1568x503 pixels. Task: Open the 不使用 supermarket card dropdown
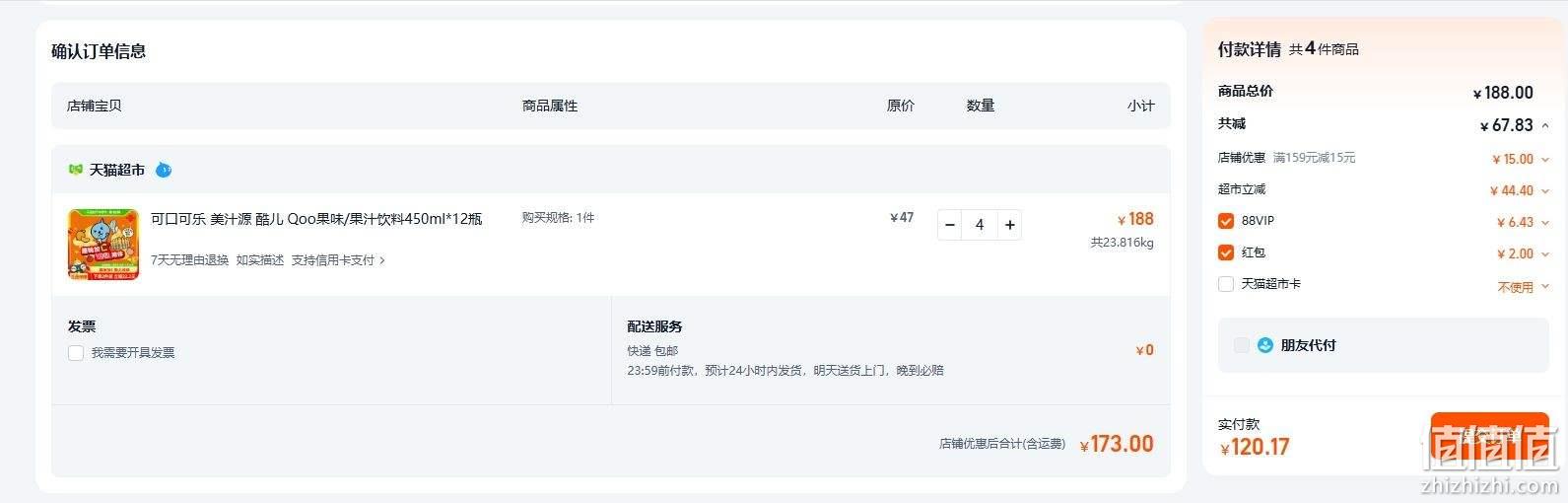[1523, 287]
